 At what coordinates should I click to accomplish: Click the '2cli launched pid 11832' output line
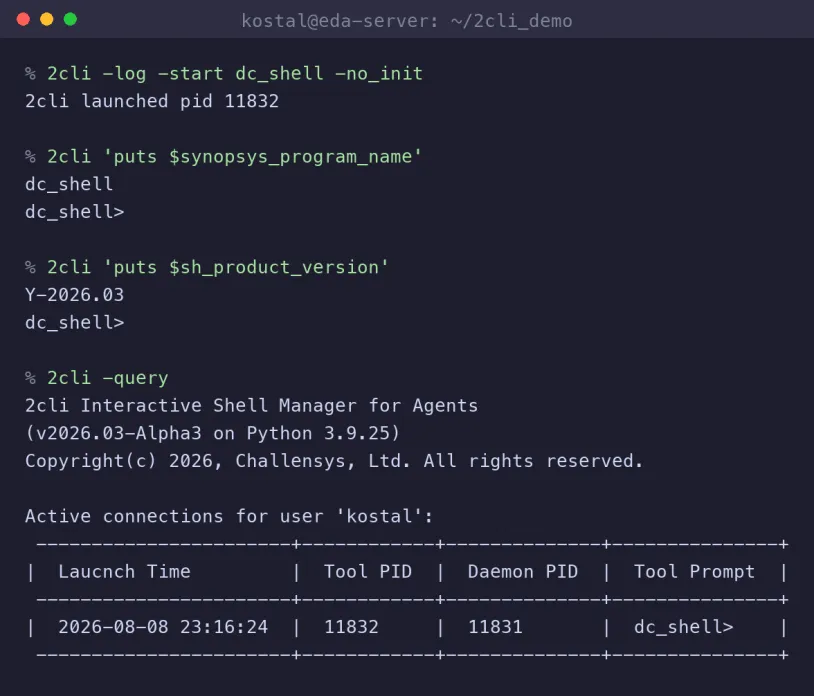click(x=152, y=101)
